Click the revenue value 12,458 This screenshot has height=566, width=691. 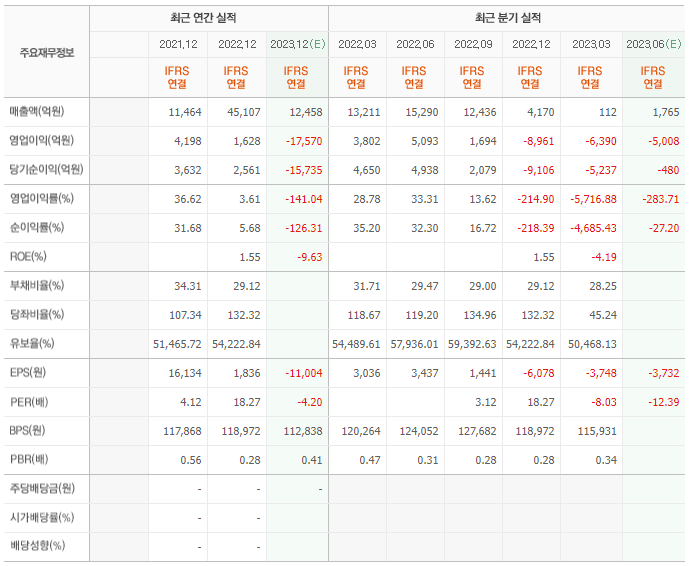306,112
